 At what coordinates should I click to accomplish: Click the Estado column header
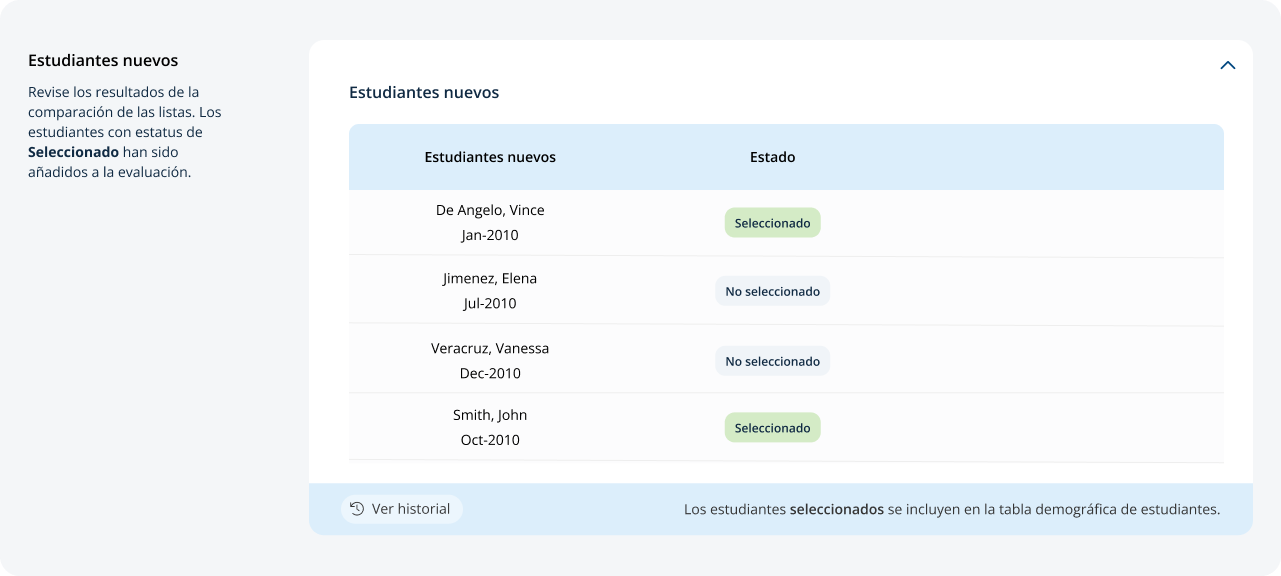point(772,157)
